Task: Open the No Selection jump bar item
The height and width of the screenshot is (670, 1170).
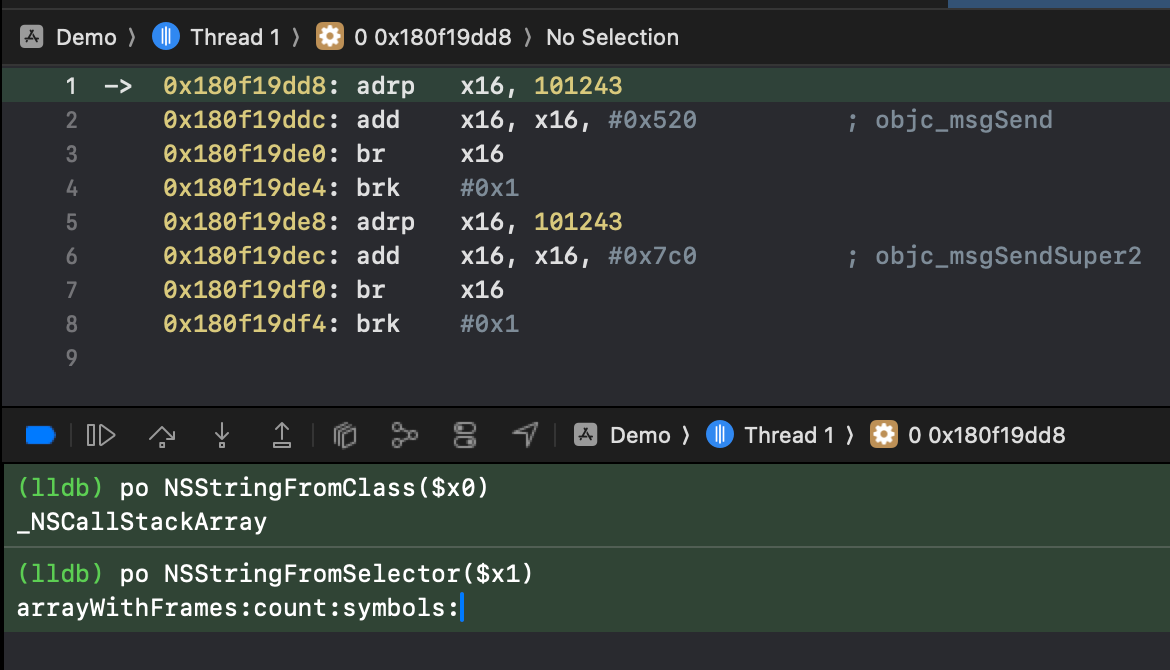Action: [x=612, y=37]
